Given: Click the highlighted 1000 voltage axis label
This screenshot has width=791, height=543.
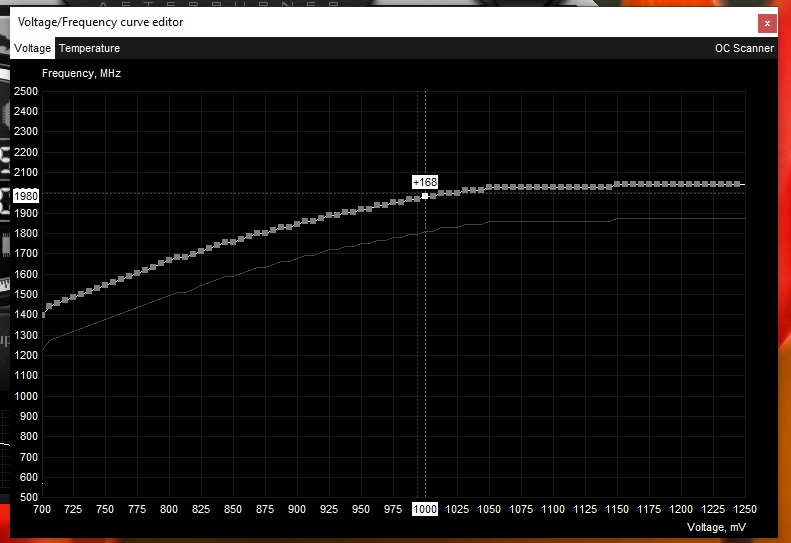Looking at the screenshot, I should tap(425, 509).
